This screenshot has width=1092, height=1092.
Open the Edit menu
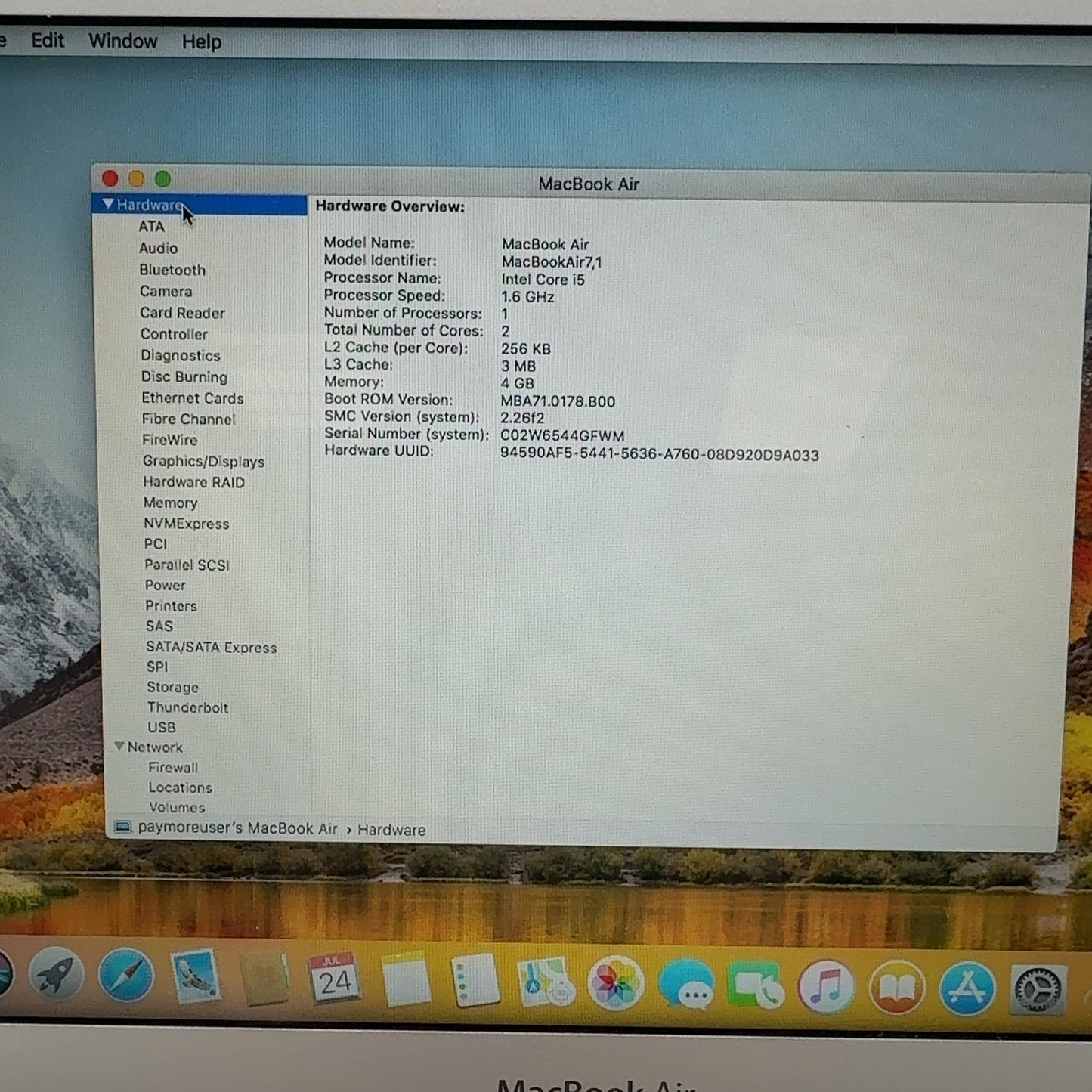coord(47,40)
